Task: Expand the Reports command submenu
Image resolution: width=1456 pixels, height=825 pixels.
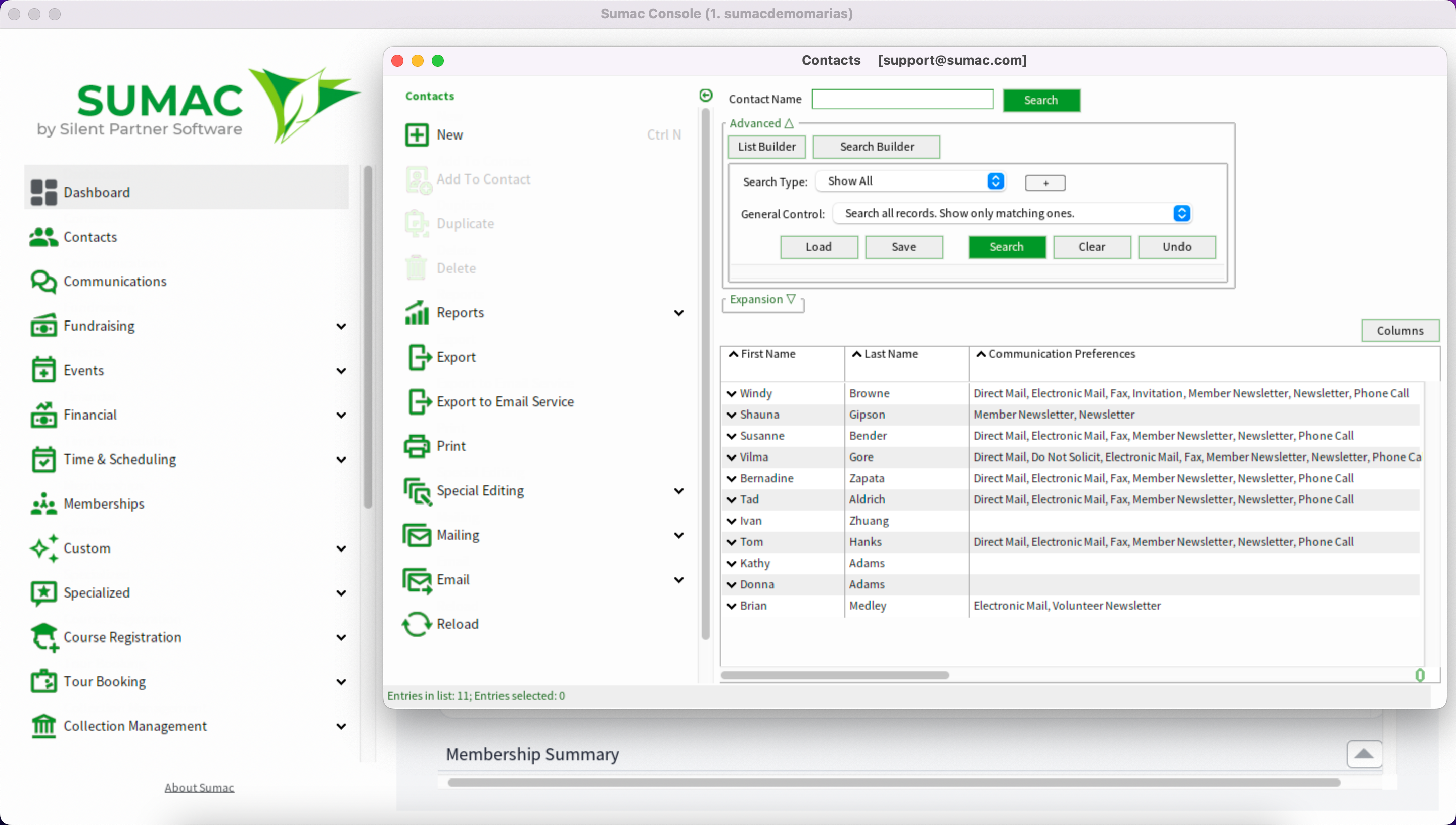Action: pos(679,313)
